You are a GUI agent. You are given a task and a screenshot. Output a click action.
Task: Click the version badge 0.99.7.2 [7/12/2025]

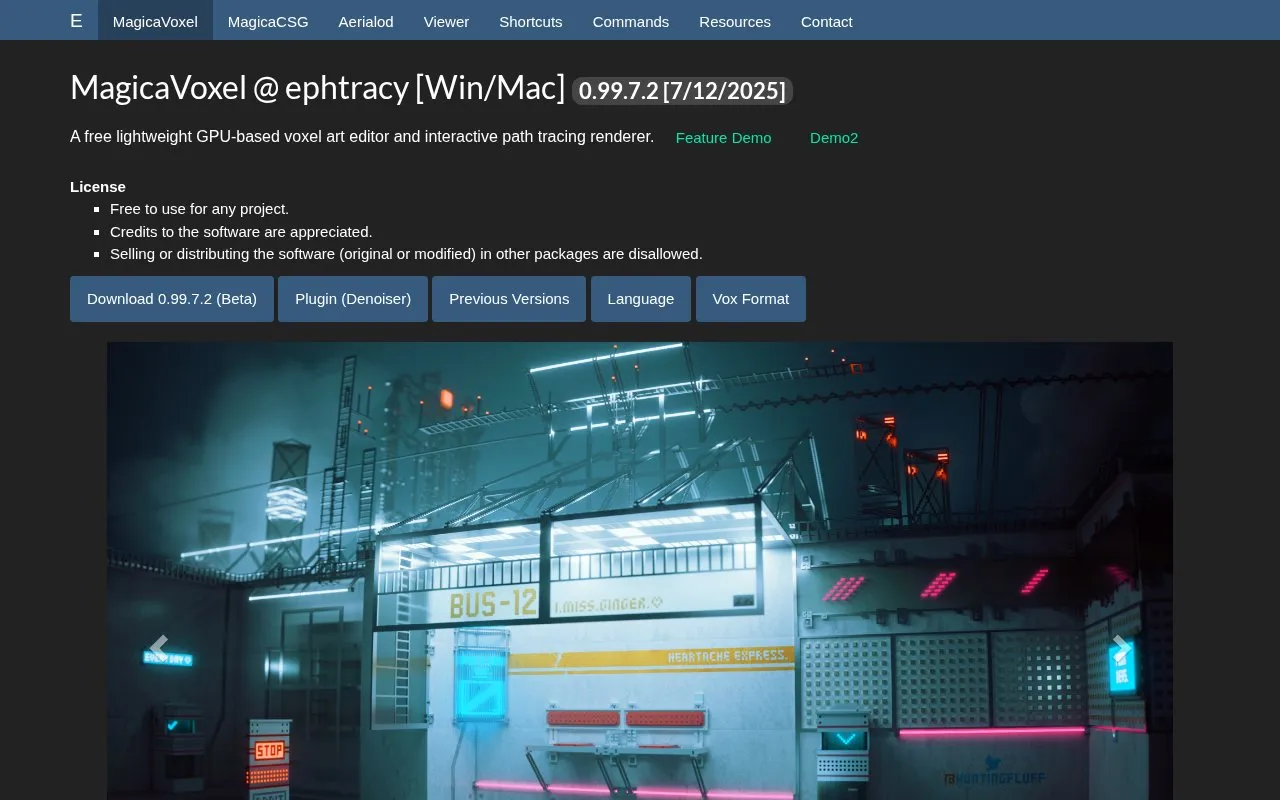682,91
